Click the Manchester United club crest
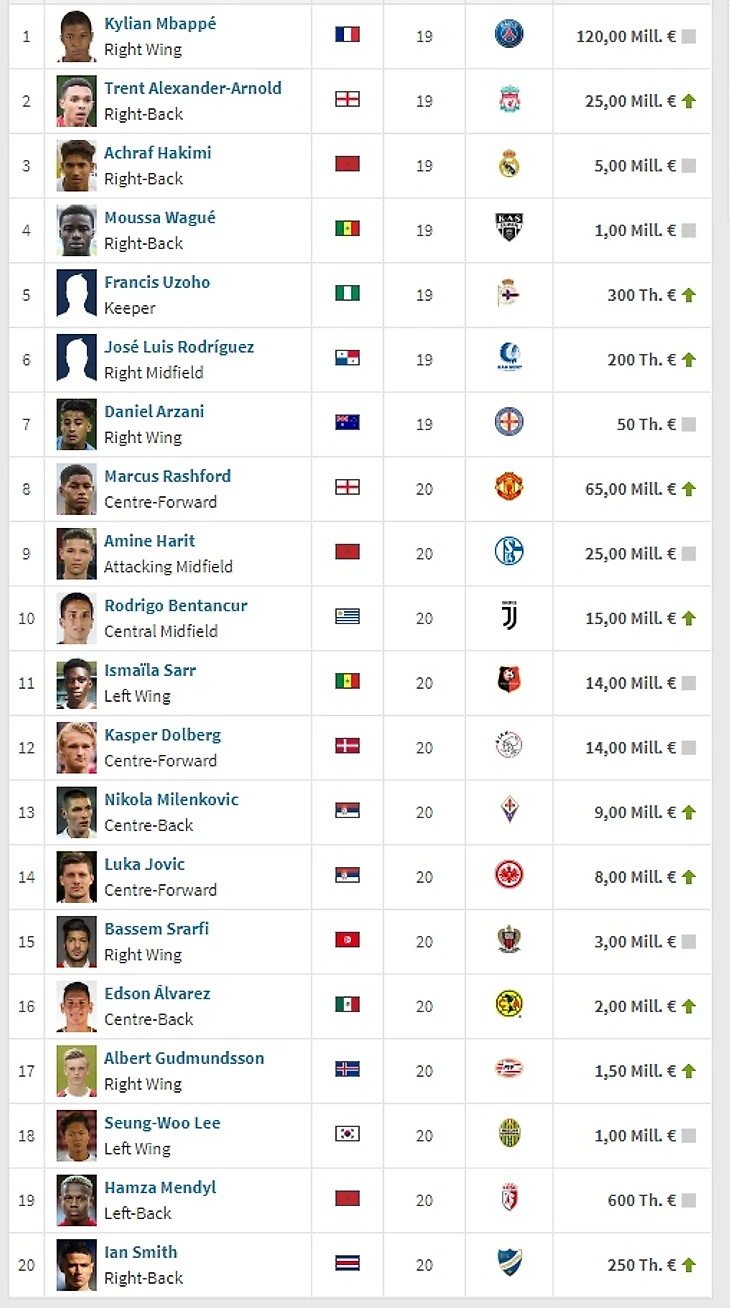Screen dimensions: 730x1308 click(509, 488)
